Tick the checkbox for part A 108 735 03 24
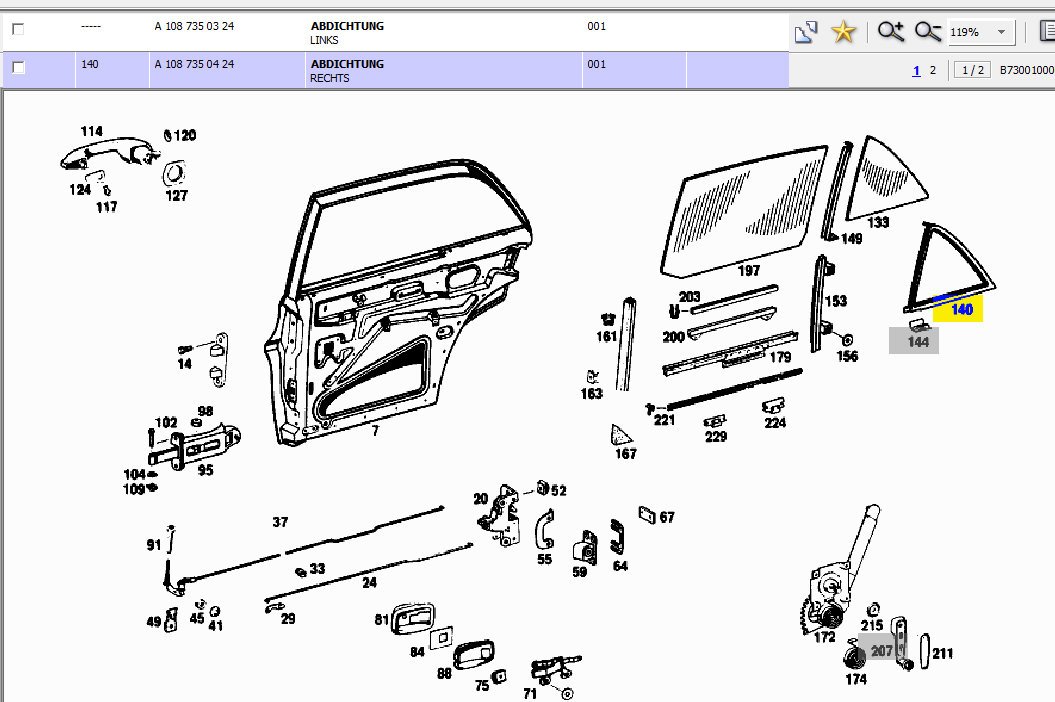Screen dimensions: 1055x702 pos(18,29)
